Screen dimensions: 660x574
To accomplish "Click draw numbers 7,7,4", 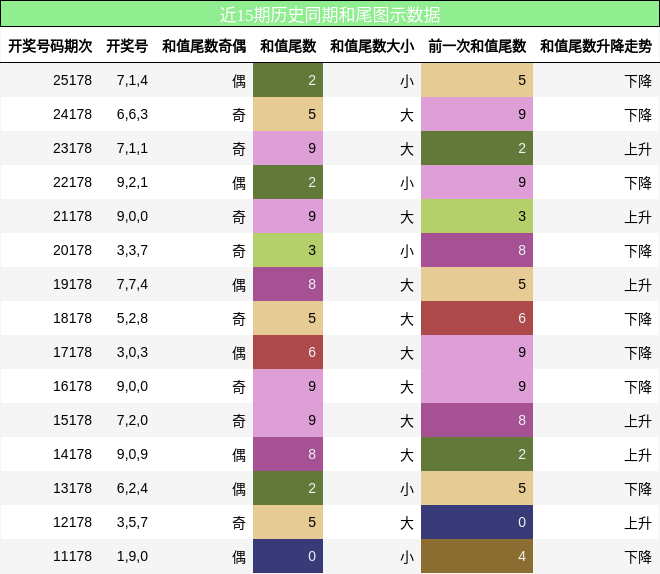I will (132, 285).
